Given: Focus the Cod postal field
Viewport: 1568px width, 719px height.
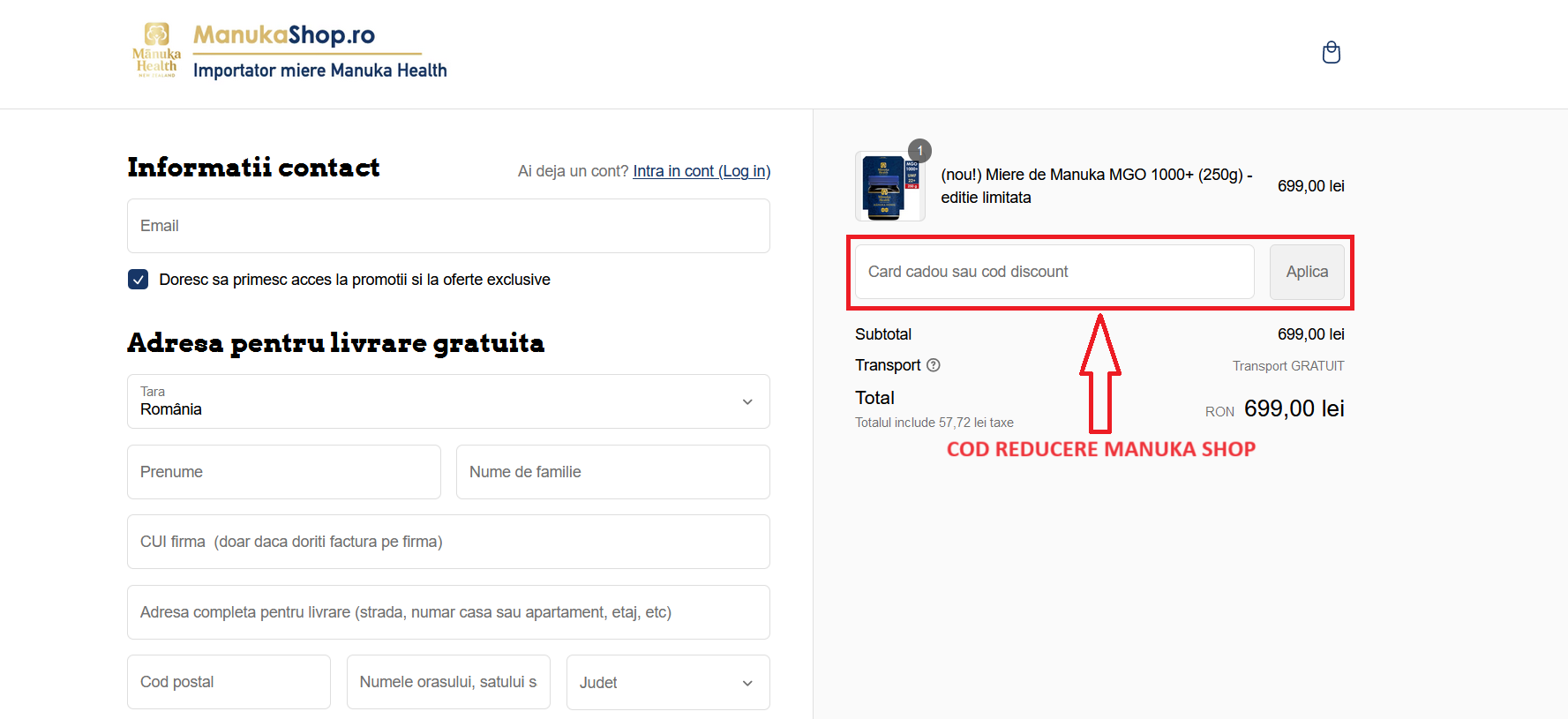Looking at the screenshot, I should click(x=229, y=682).
